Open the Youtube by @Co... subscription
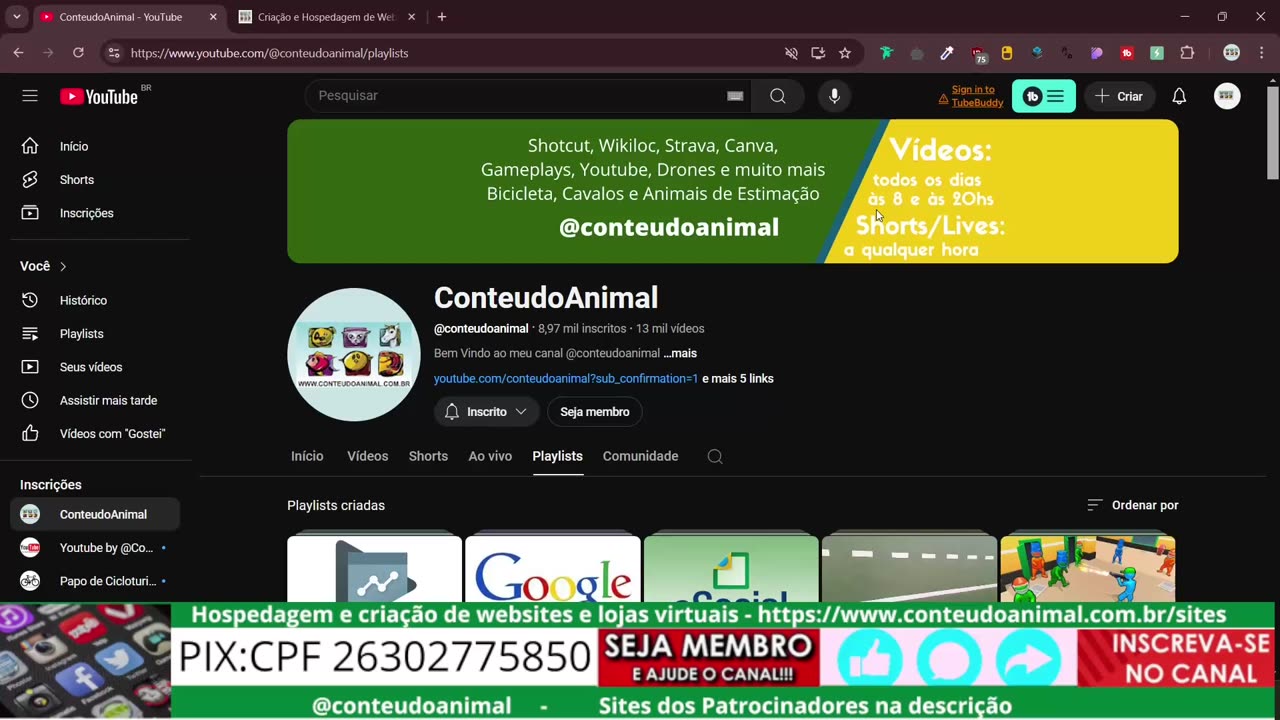Image resolution: width=1280 pixels, height=720 pixels. 95,548
